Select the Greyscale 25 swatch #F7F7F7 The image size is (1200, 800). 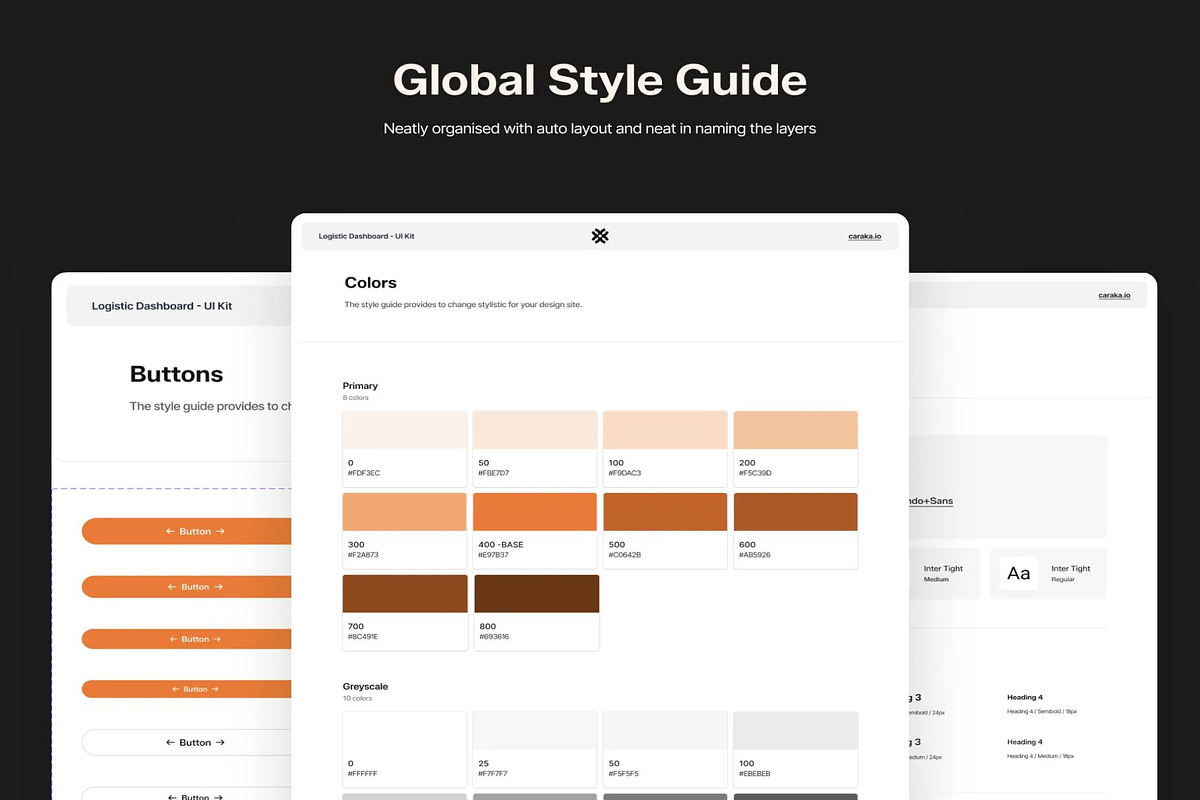[535, 748]
